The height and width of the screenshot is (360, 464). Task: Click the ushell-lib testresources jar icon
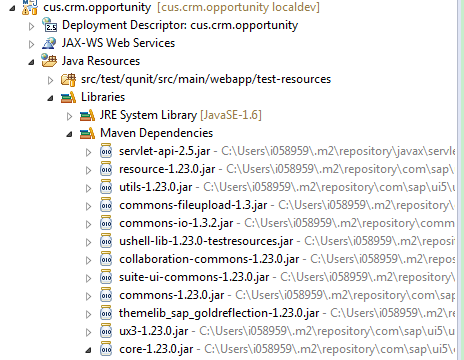106,241
